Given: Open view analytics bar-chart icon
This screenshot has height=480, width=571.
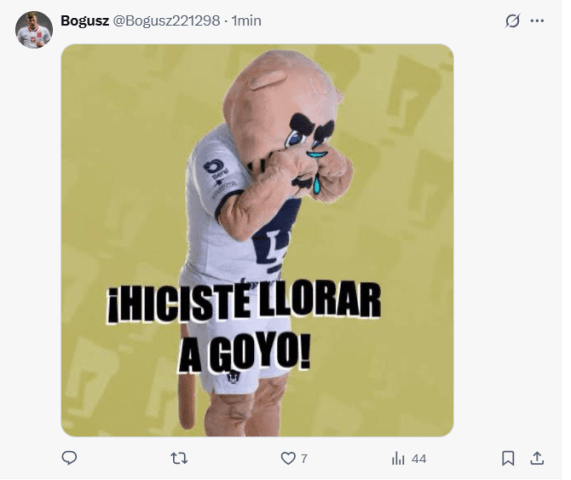Looking at the screenshot, I should coord(398,458).
